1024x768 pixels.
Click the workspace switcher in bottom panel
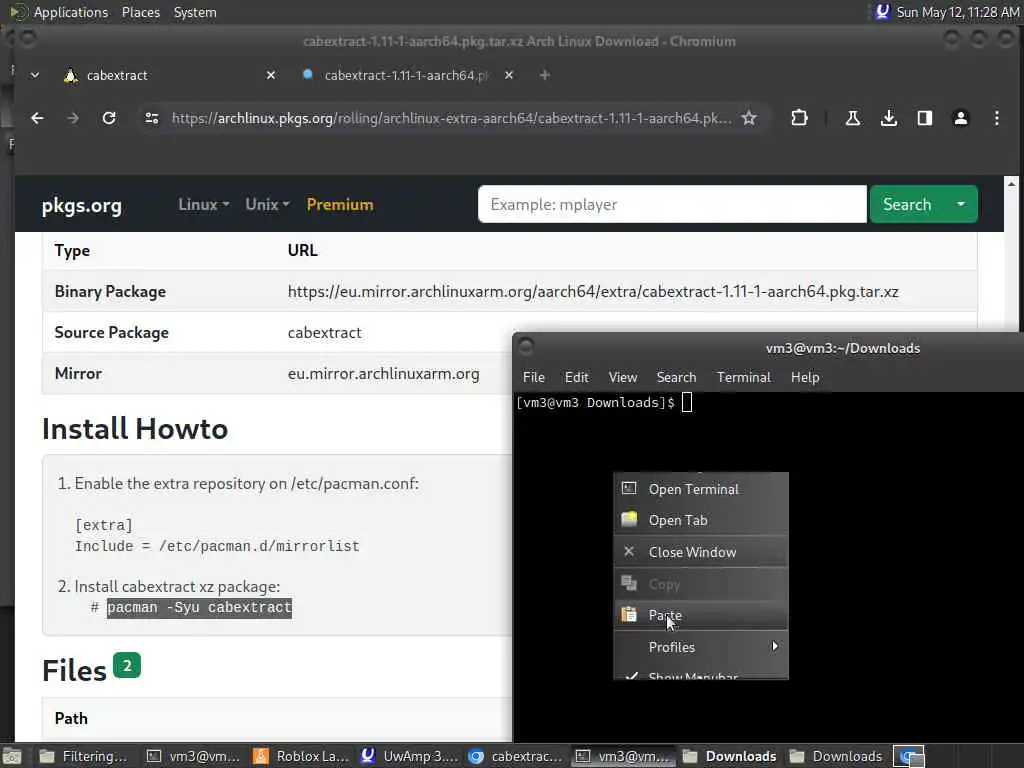(x=908, y=757)
